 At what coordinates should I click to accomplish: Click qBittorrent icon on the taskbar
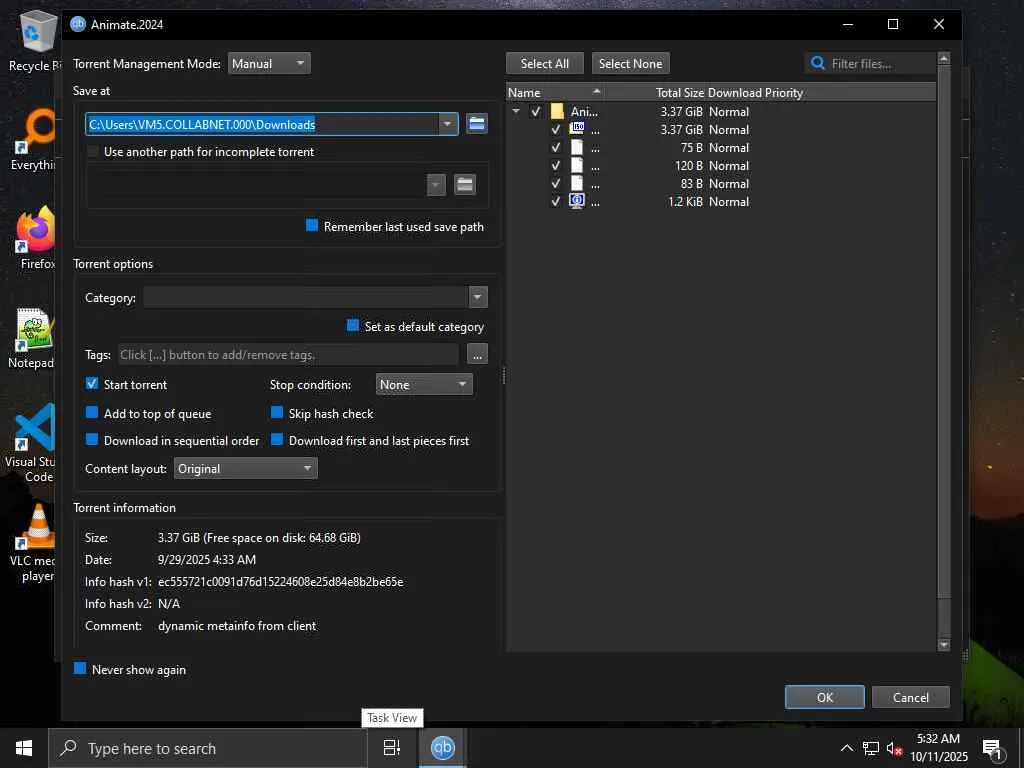[442, 748]
